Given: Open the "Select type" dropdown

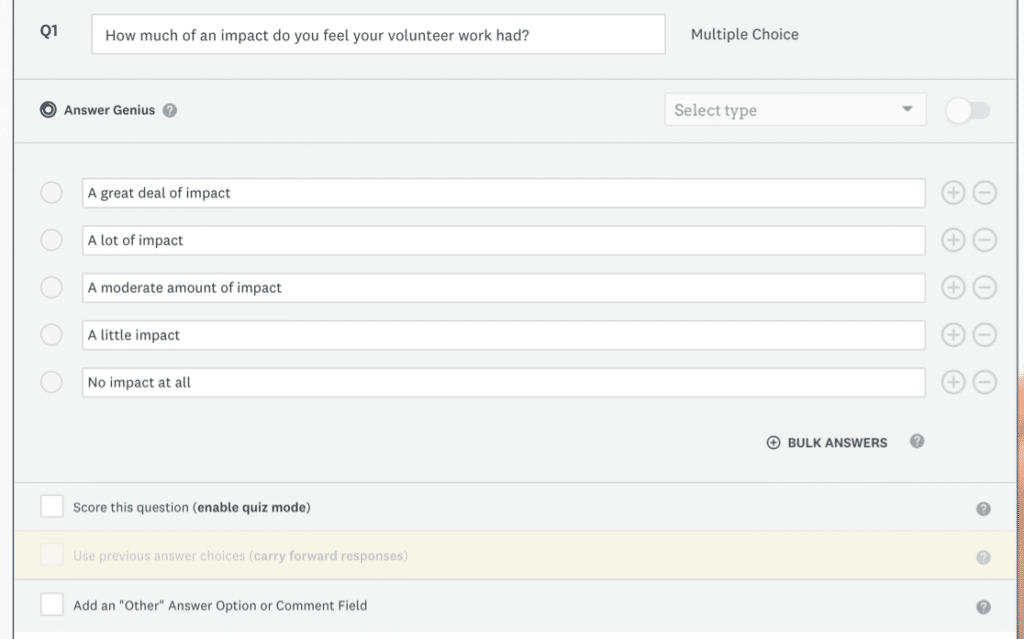Looking at the screenshot, I should pyautogui.click(x=795, y=110).
